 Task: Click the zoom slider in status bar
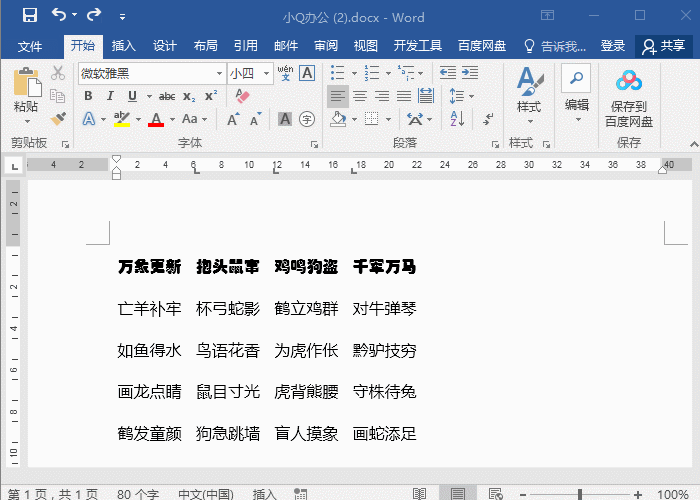580,494
